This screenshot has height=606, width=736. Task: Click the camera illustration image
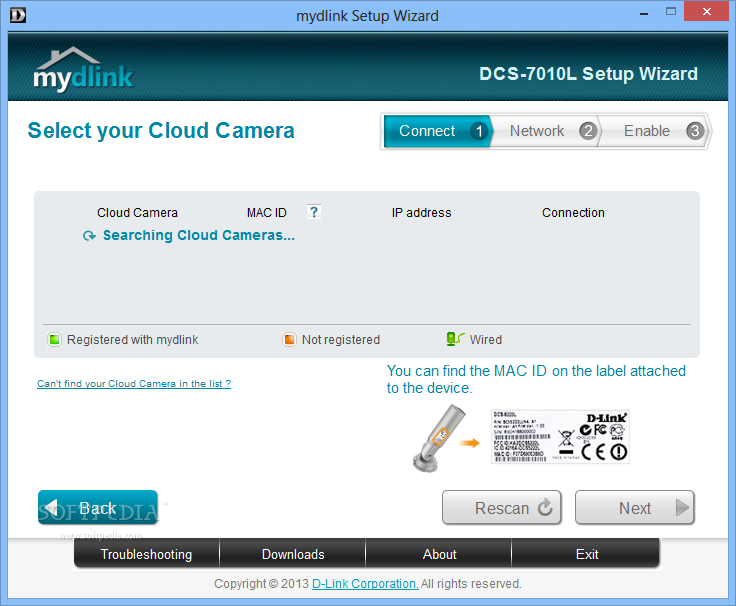tap(439, 438)
